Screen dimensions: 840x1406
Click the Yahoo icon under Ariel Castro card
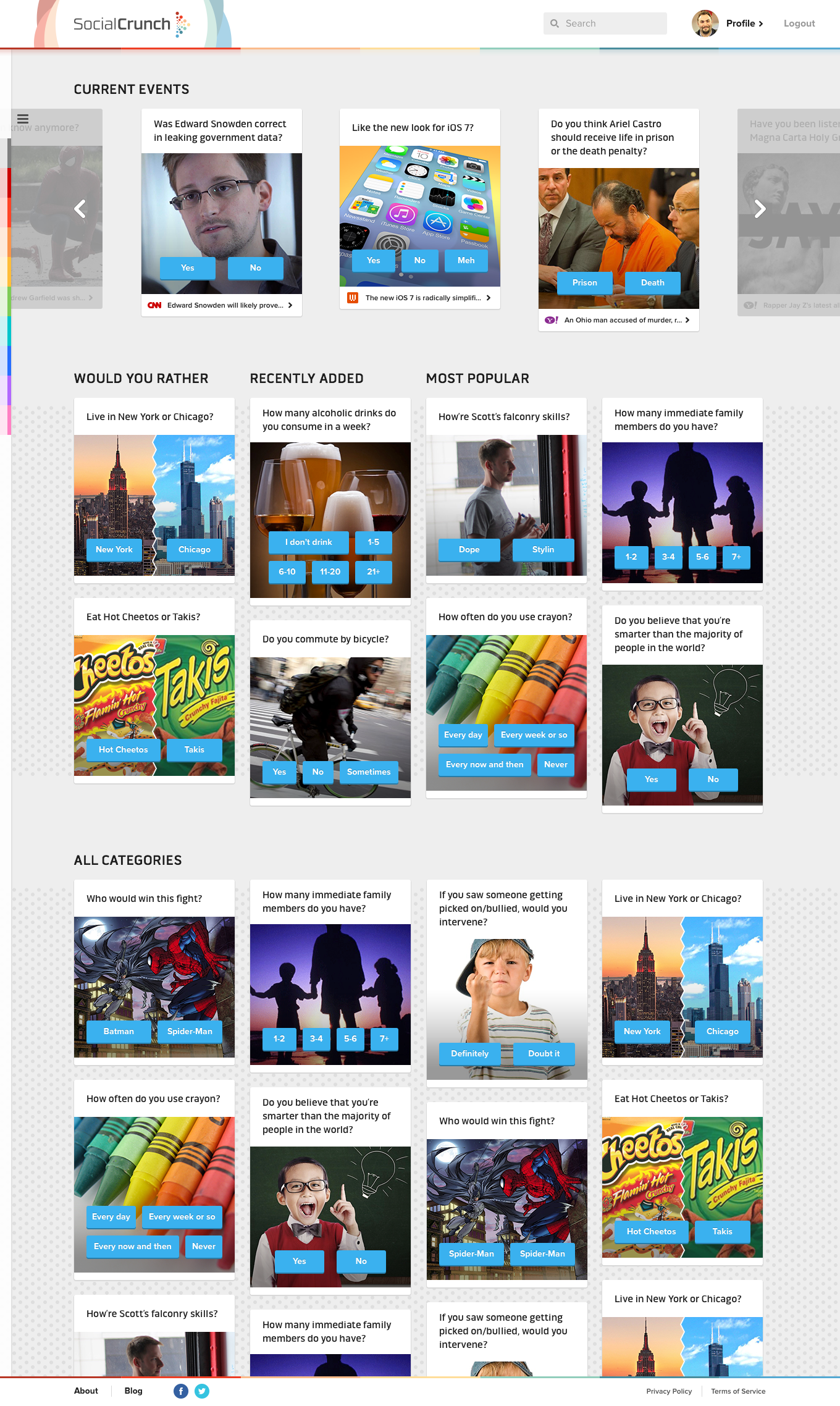552,320
